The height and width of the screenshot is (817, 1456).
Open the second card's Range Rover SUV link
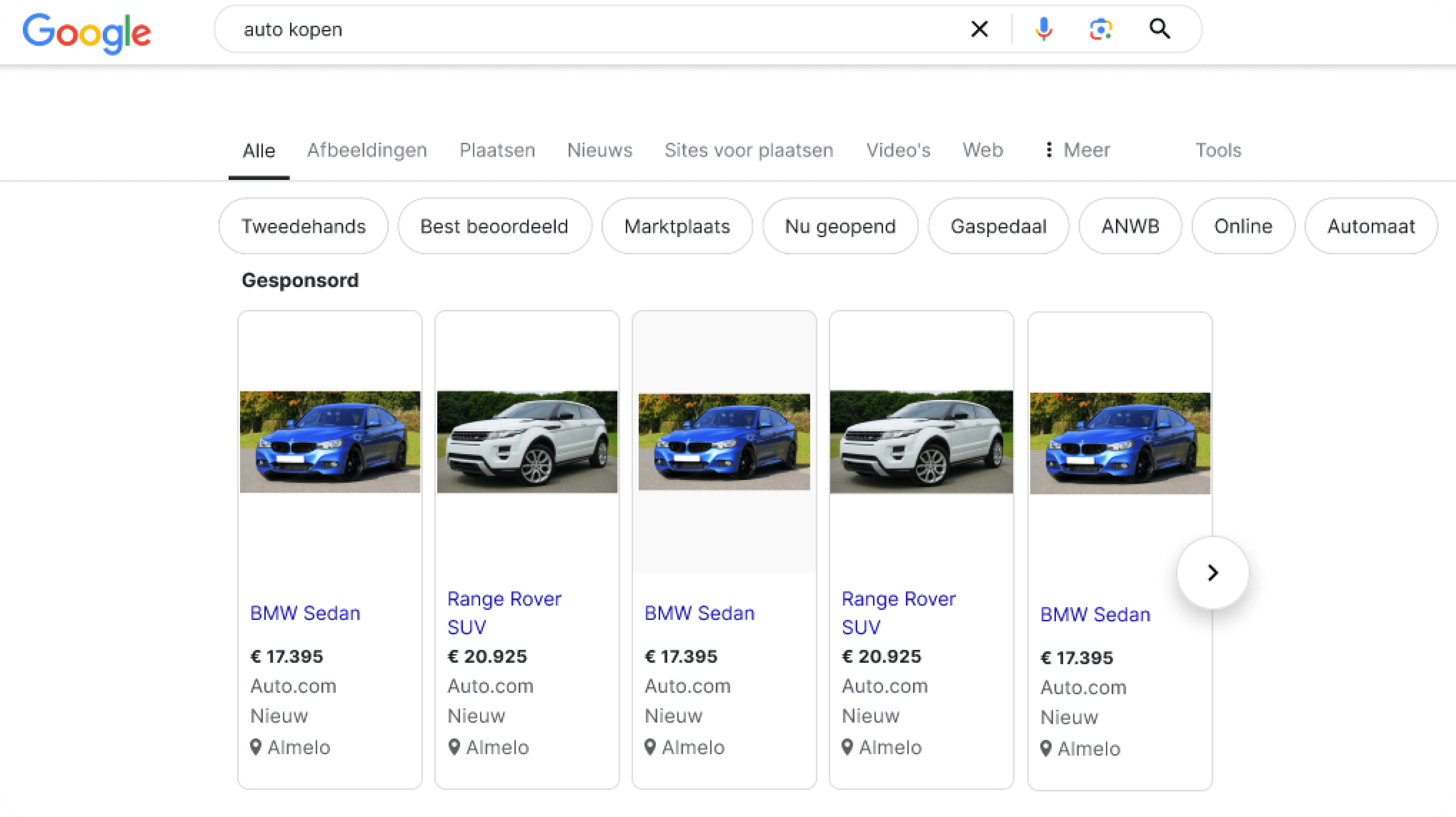pyautogui.click(x=504, y=613)
